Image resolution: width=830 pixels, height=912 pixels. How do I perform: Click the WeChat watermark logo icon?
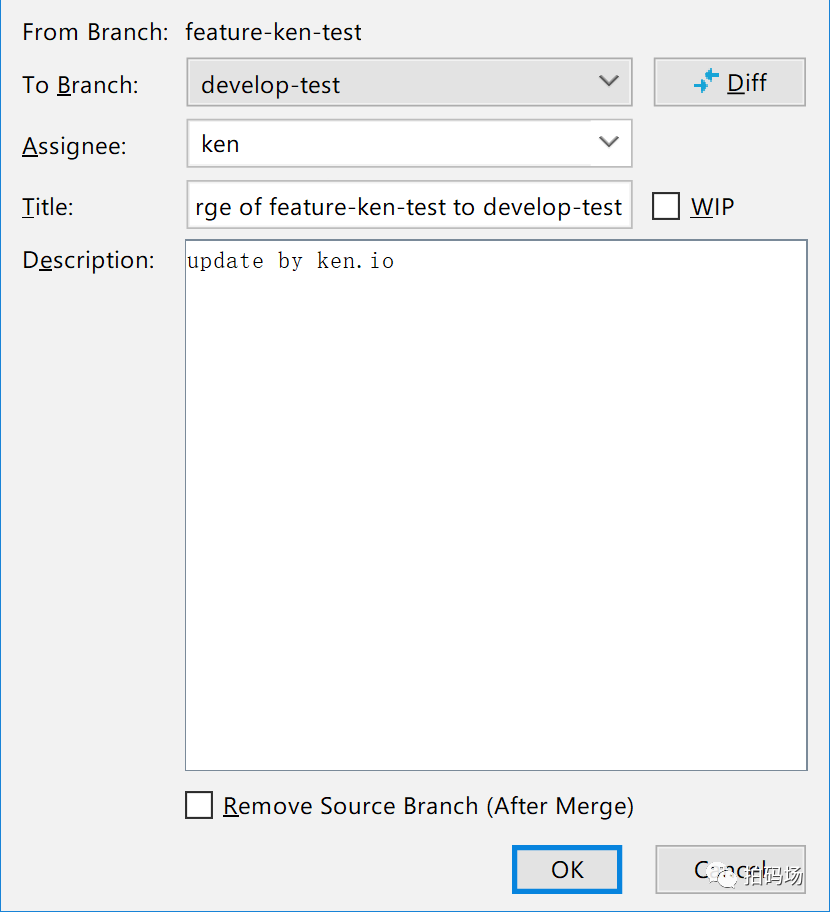(x=727, y=877)
